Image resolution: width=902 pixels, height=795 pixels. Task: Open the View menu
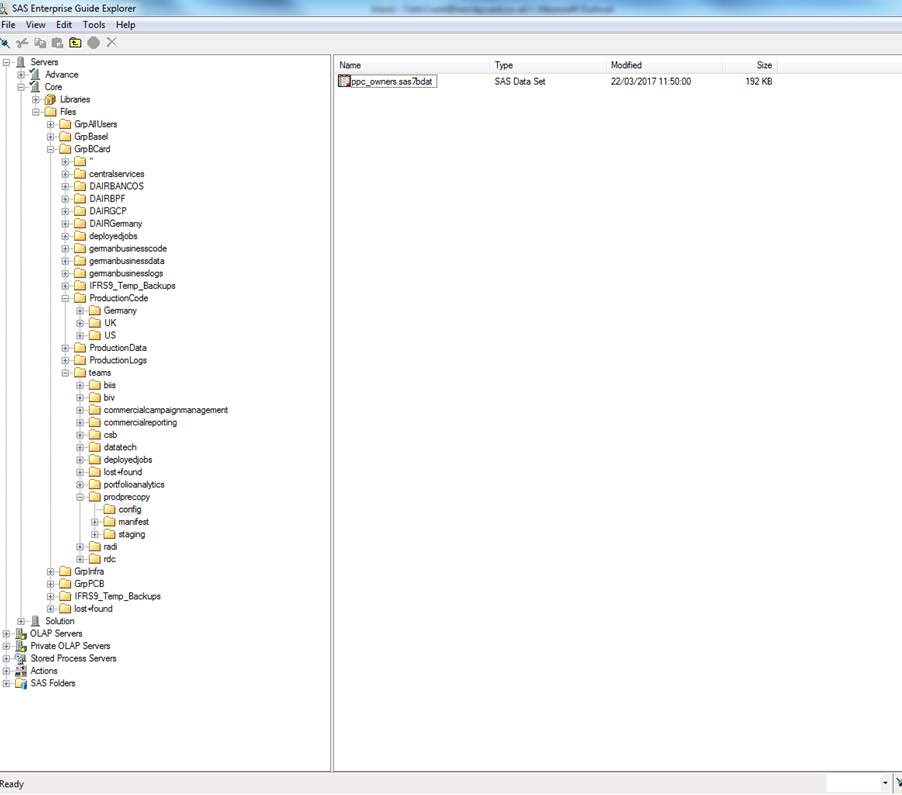[36, 24]
